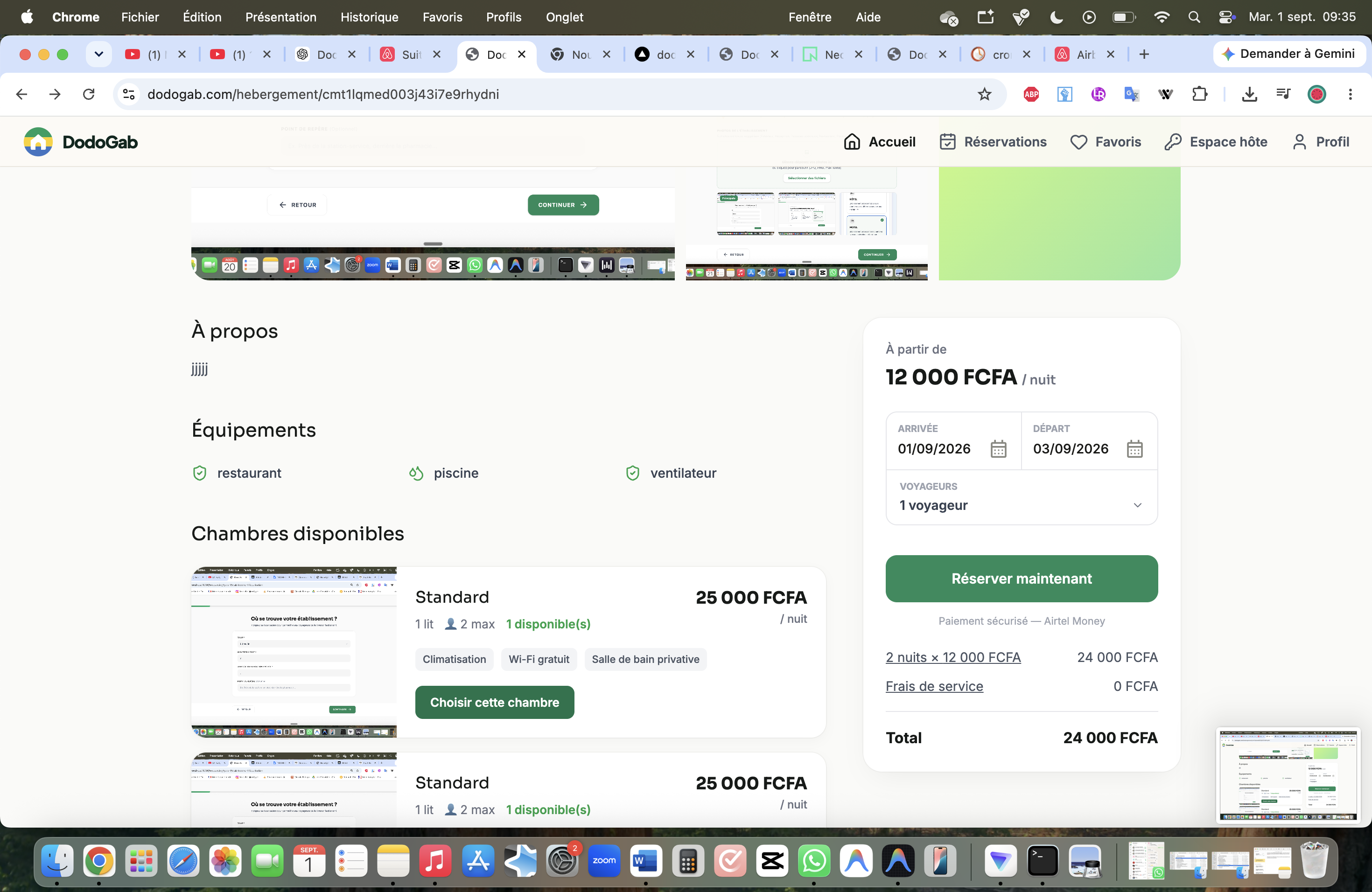The height and width of the screenshot is (892, 1372).
Task: Open a new browser tab
Action: click(1144, 54)
